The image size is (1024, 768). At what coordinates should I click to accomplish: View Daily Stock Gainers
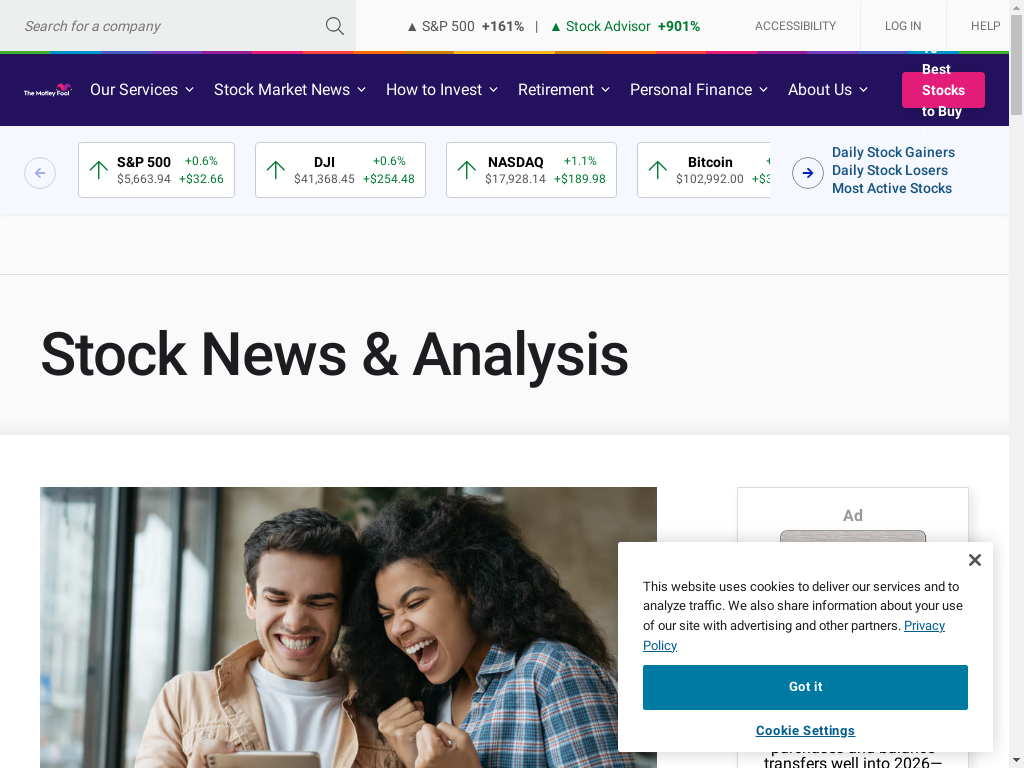click(x=893, y=152)
